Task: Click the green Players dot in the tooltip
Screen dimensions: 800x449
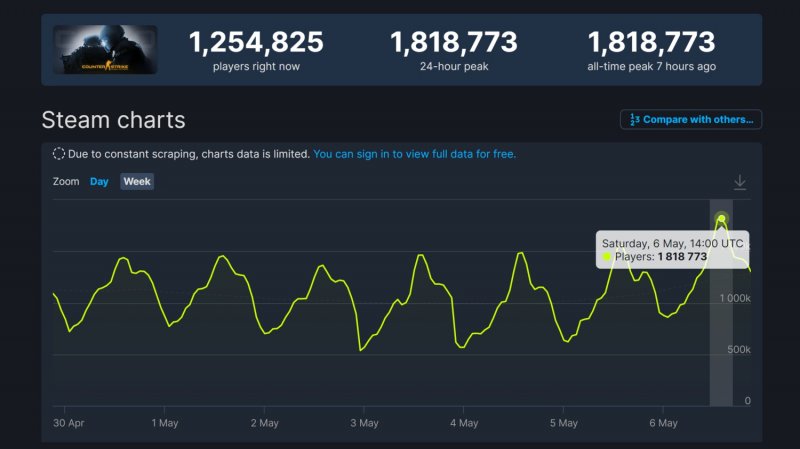Action: [607, 257]
